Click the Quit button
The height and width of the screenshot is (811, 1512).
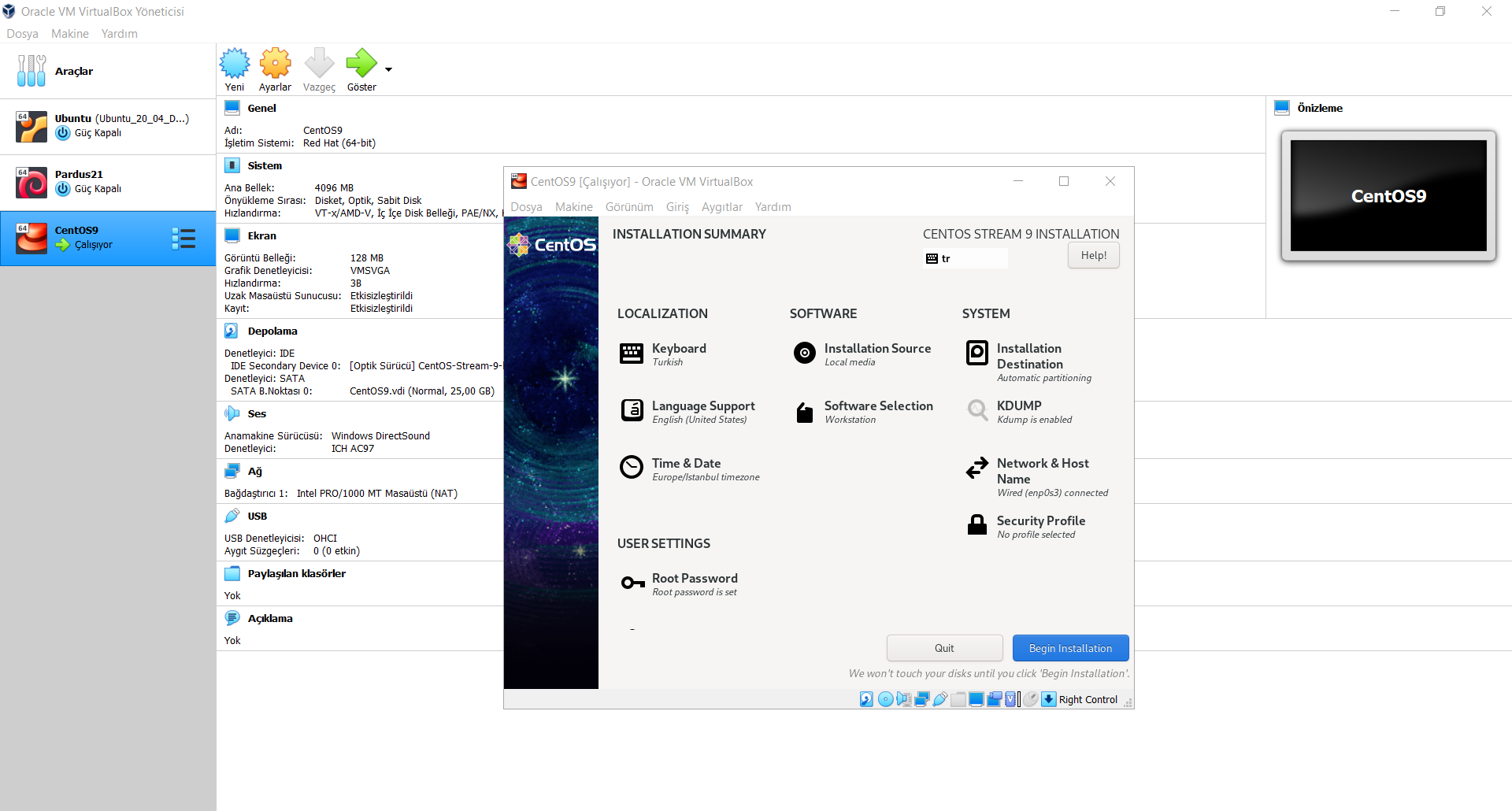click(x=944, y=648)
